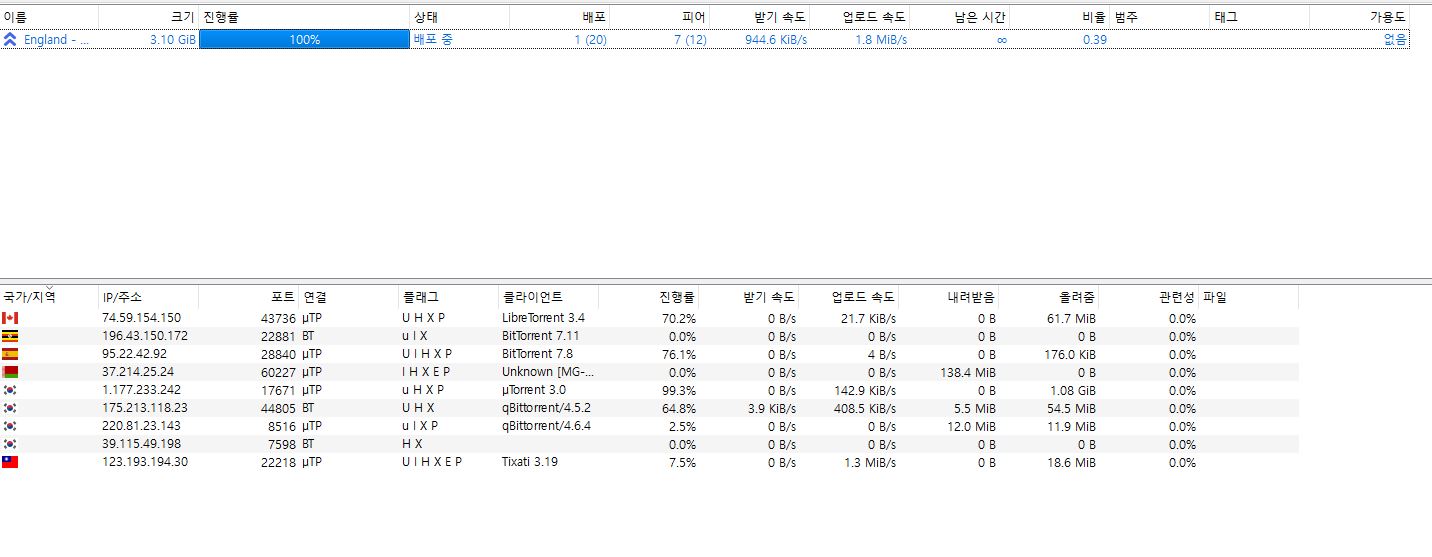
Task: Click BitTorrent 7.11 client cell
Action: click(x=540, y=336)
